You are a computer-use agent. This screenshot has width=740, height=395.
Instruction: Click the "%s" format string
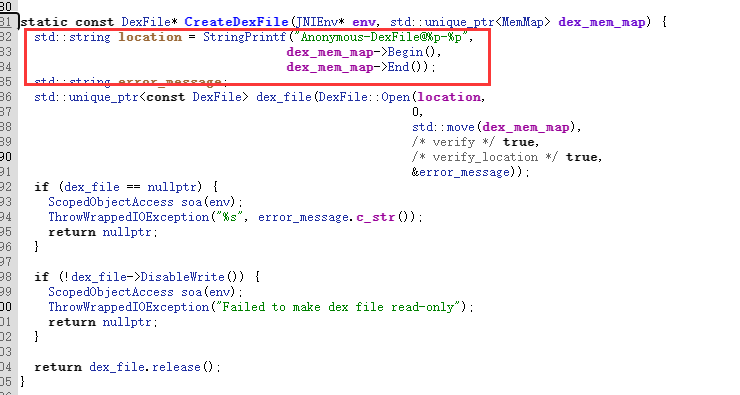(230, 218)
